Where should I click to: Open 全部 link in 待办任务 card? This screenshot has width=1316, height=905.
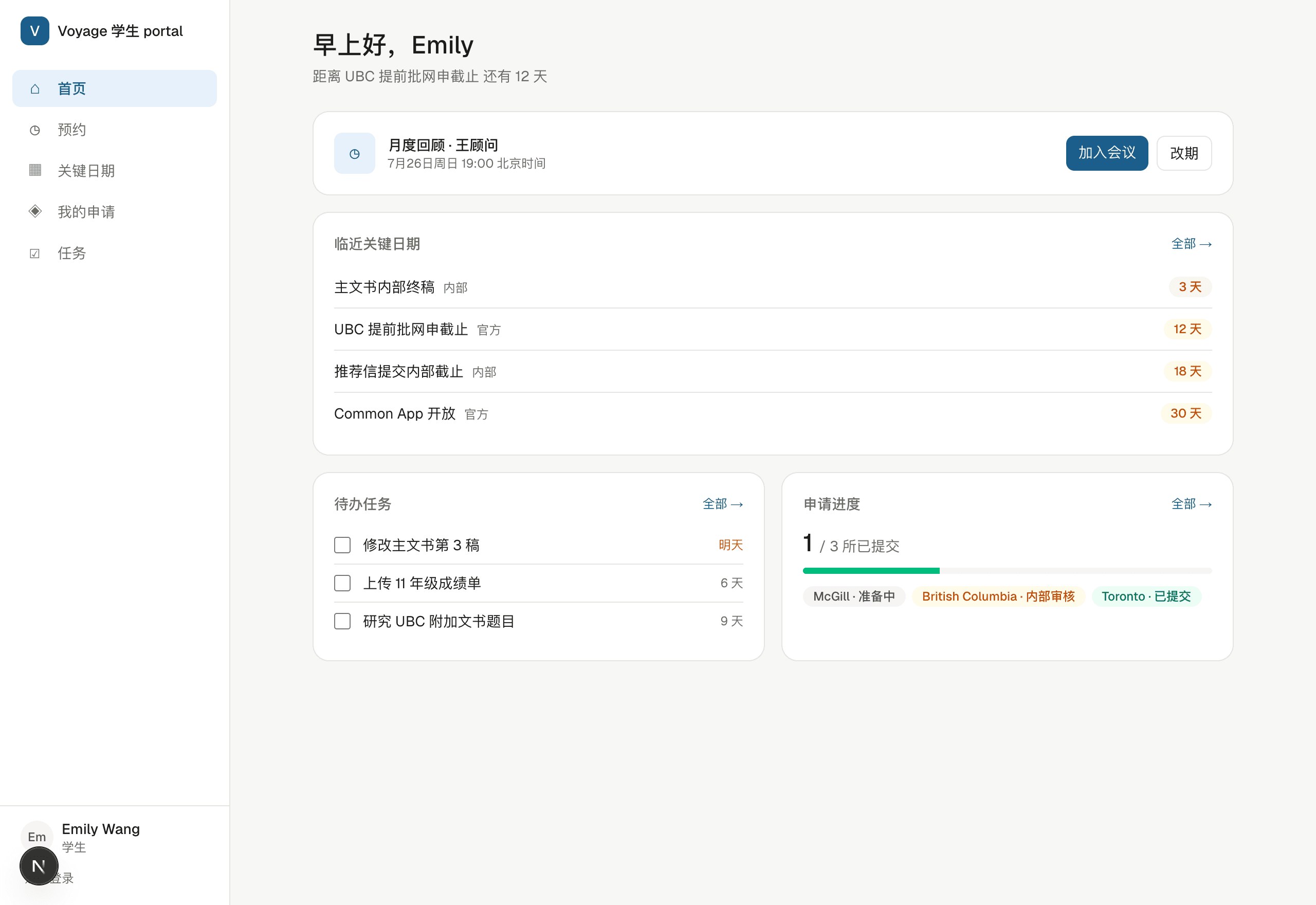click(722, 504)
